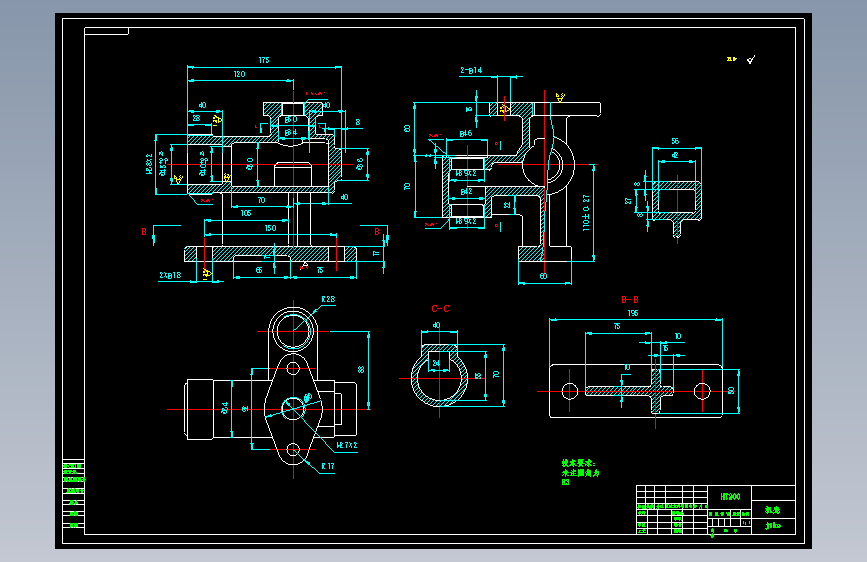Image resolution: width=867 pixels, height=562 pixels.
Task: Select the M27X2 thread callout
Action: (347, 445)
